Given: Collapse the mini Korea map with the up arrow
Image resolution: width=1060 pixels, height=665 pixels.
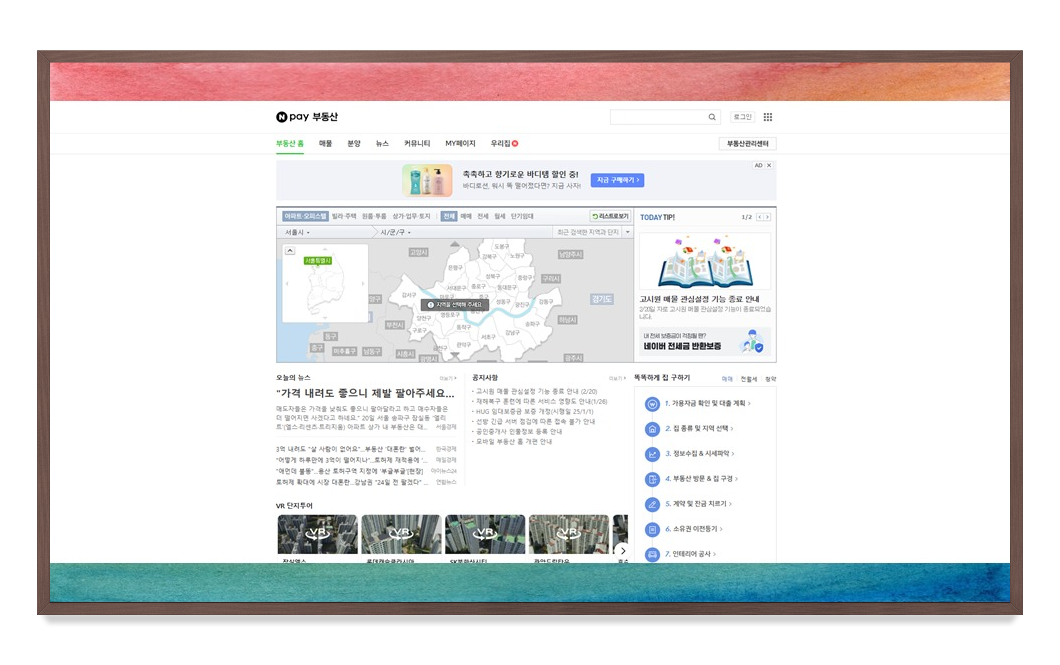Looking at the screenshot, I should coord(290,251).
